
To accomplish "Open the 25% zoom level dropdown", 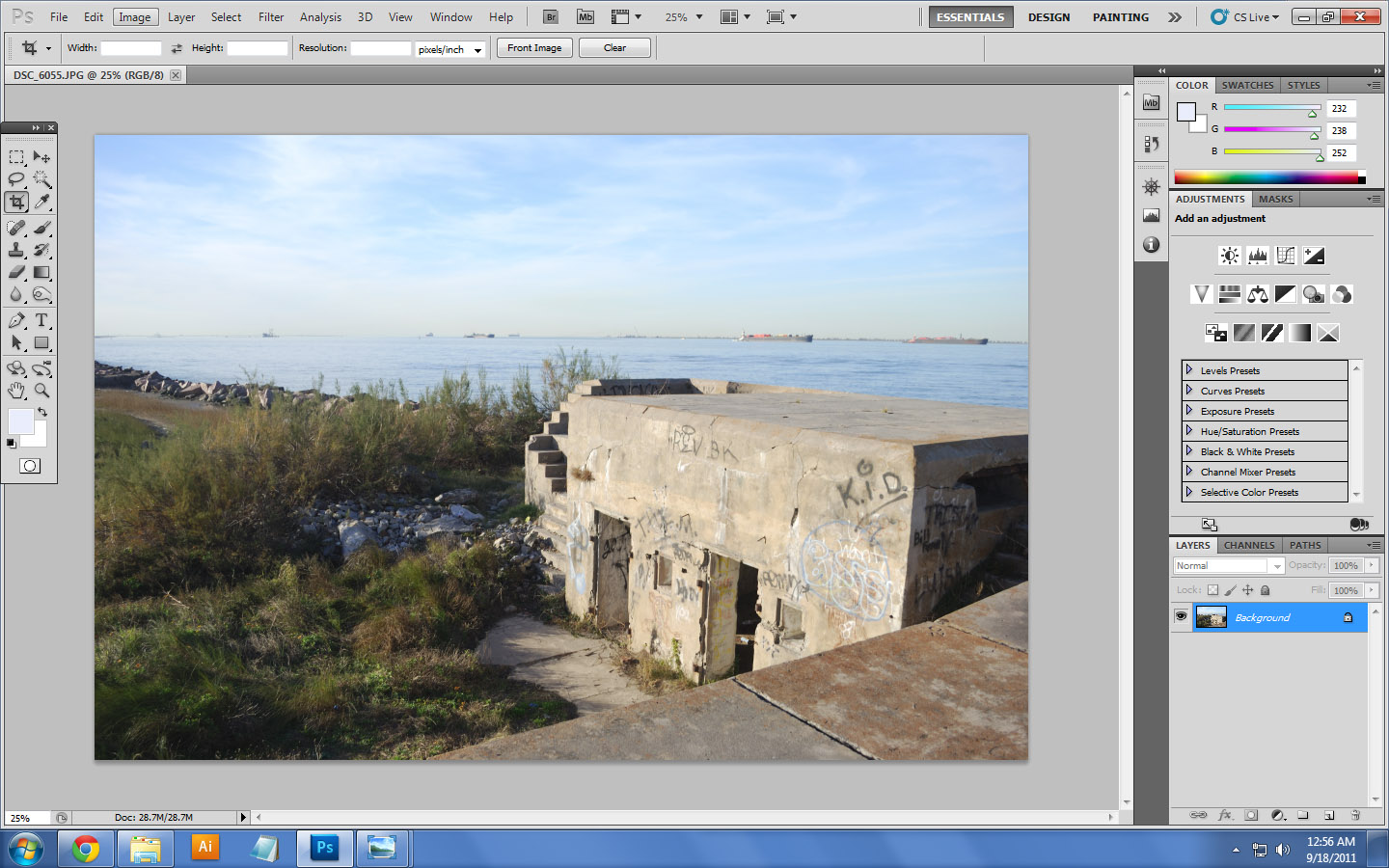I will click(x=684, y=17).
